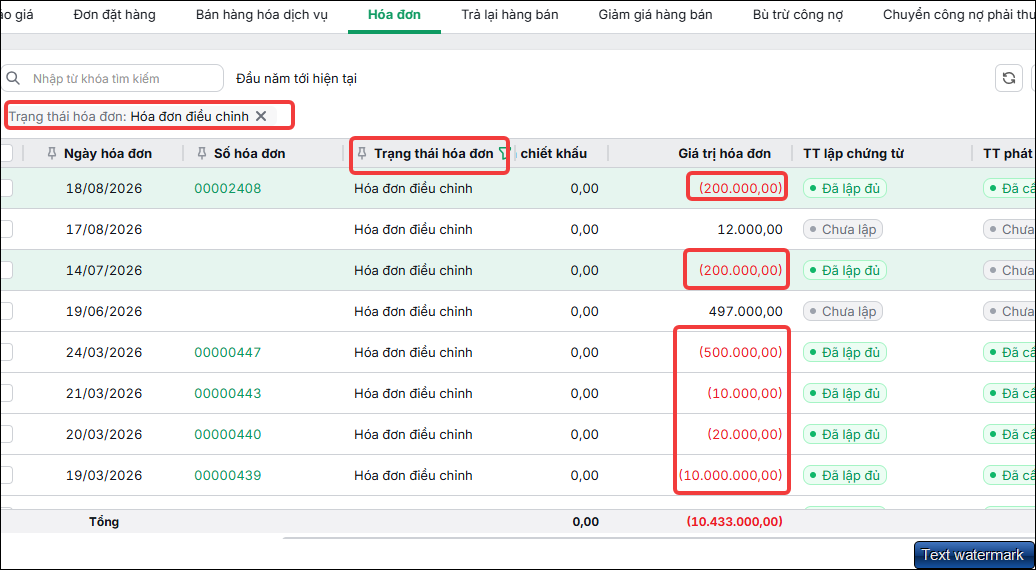Click in the keyword search field
The image size is (1036, 570).
coord(112,78)
